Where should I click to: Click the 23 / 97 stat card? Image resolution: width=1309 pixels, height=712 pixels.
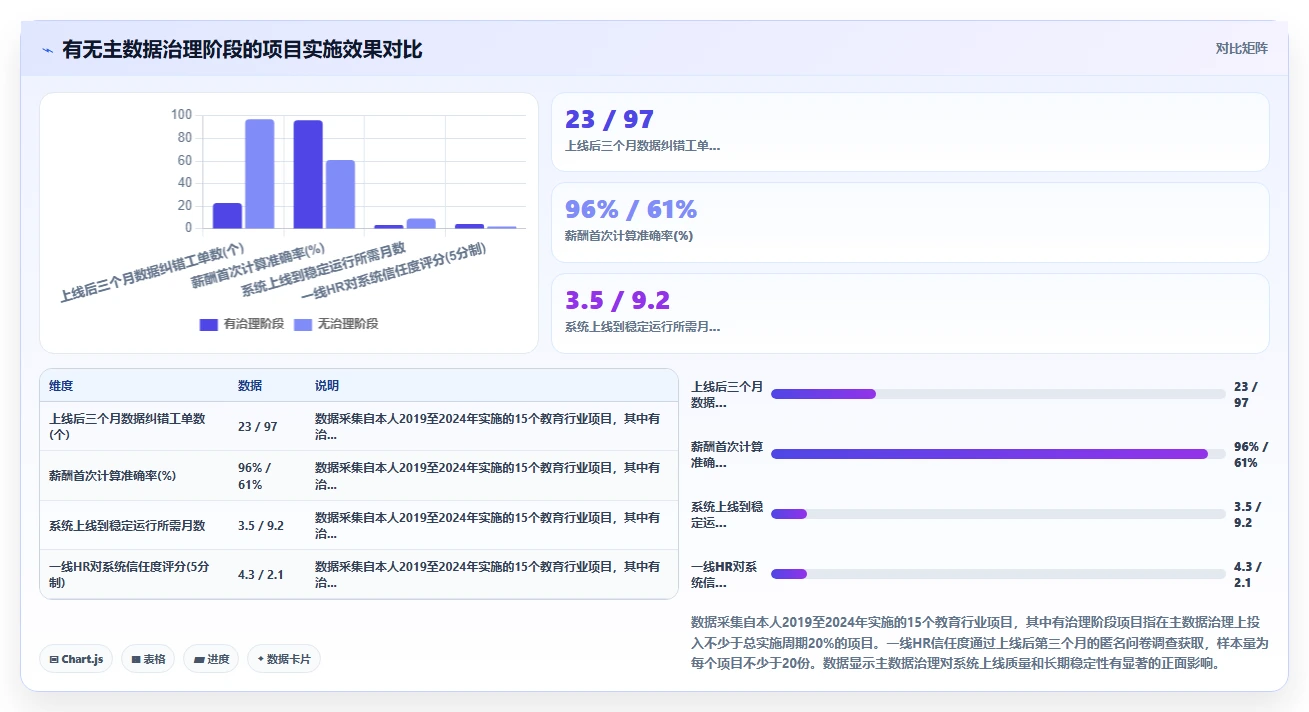910,132
